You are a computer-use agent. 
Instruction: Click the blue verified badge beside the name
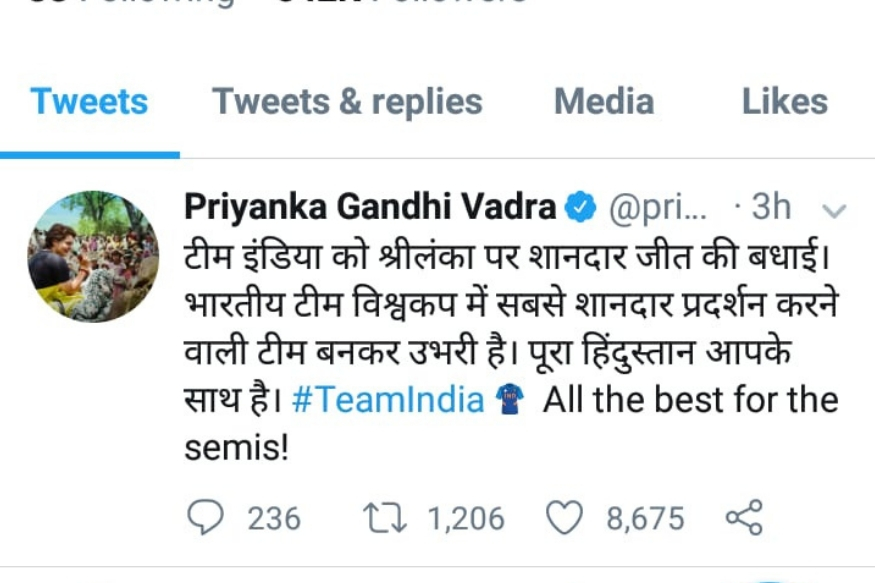(580, 207)
